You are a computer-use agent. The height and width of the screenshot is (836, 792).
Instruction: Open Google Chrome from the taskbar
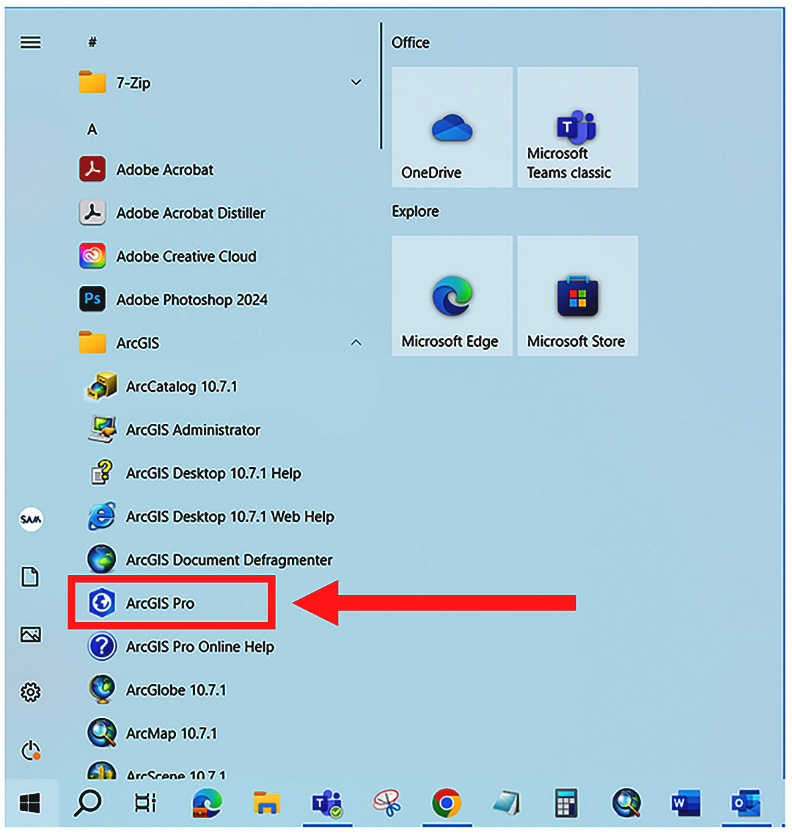446,803
